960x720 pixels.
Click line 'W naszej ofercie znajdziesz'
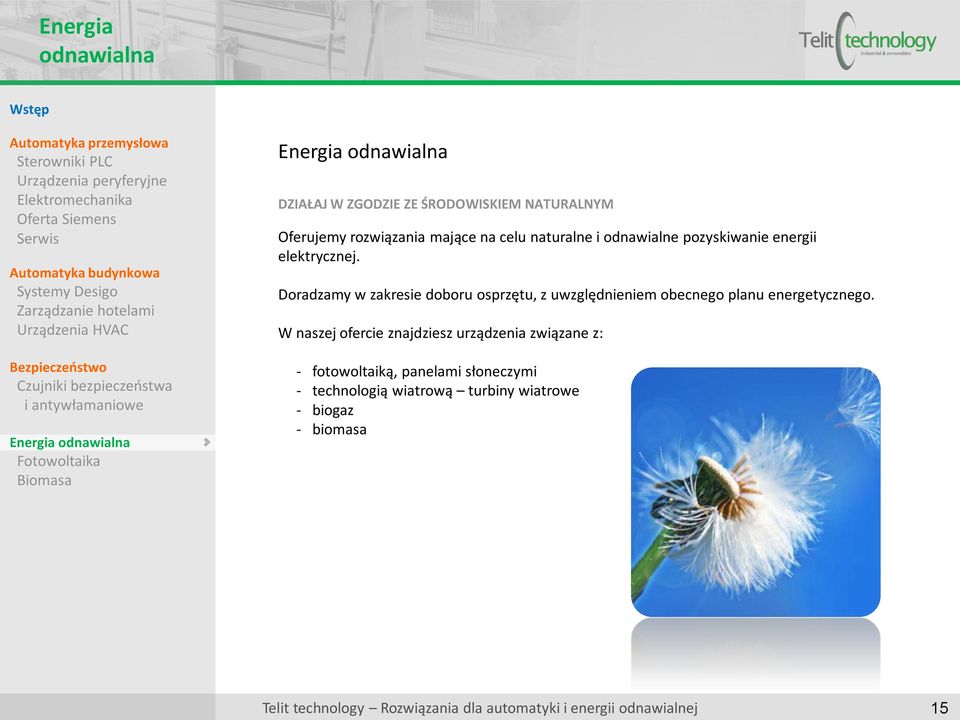click(x=441, y=334)
